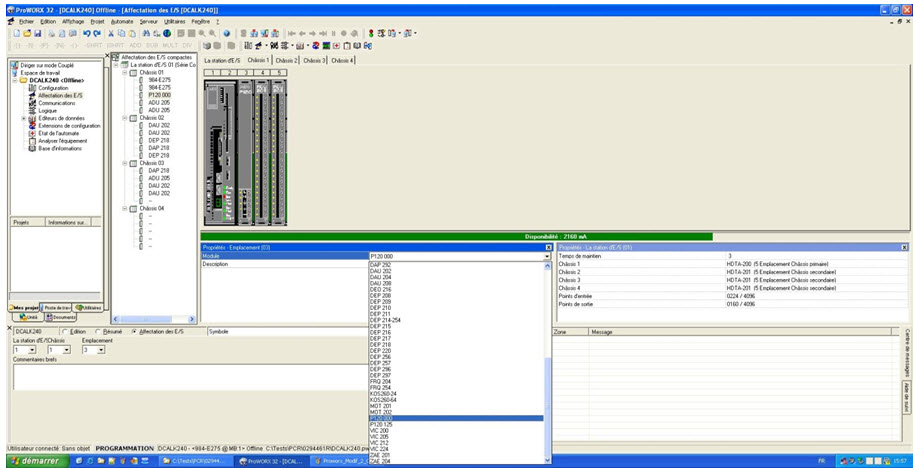Click the I/O tree horizontal scrollbar

pos(153,319)
